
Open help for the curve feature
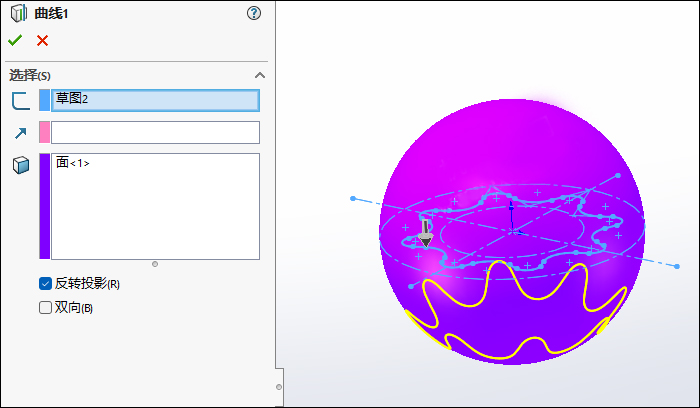[x=254, y=13]
